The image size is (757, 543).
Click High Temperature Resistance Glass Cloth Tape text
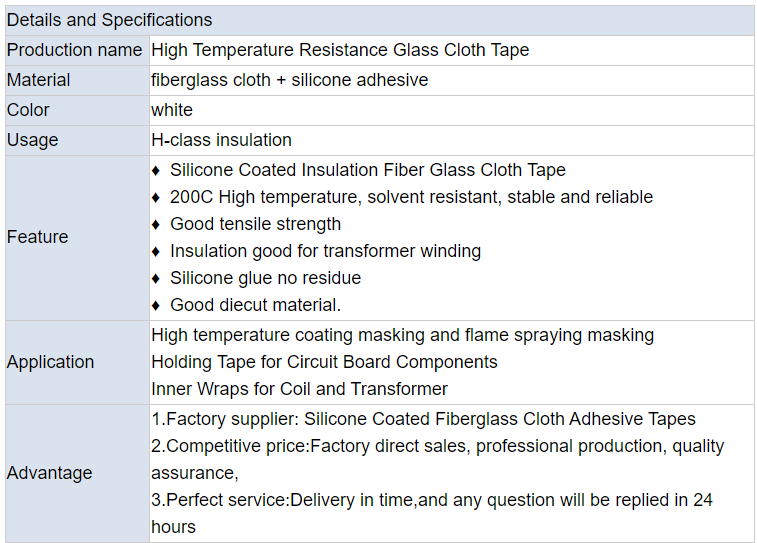(x=340, y=50)
